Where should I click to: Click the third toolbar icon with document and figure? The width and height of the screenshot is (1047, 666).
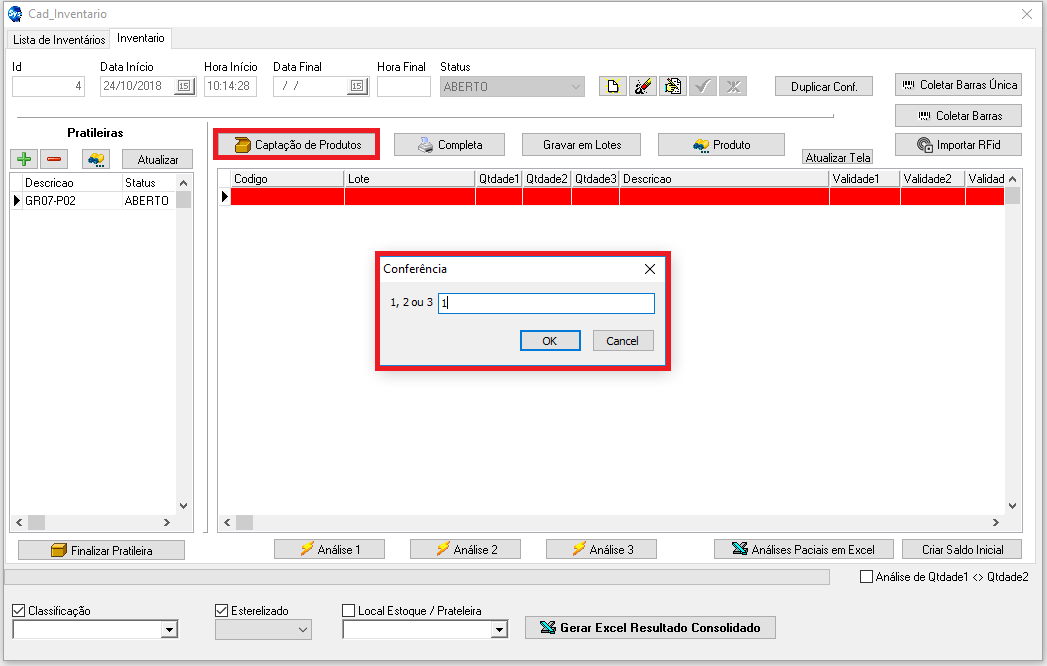click(x=673, y=86)
